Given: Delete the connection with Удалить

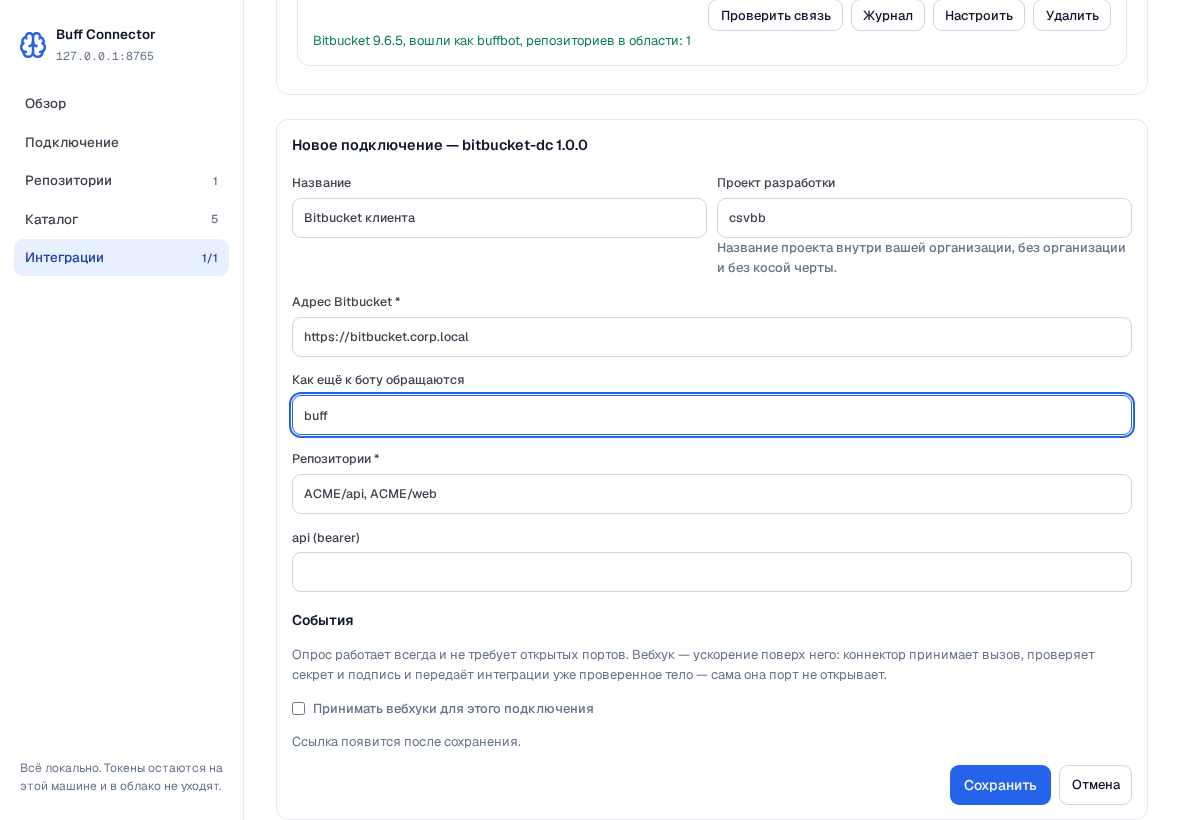Looking at the screenshot, I should [x=1072, y=15].
